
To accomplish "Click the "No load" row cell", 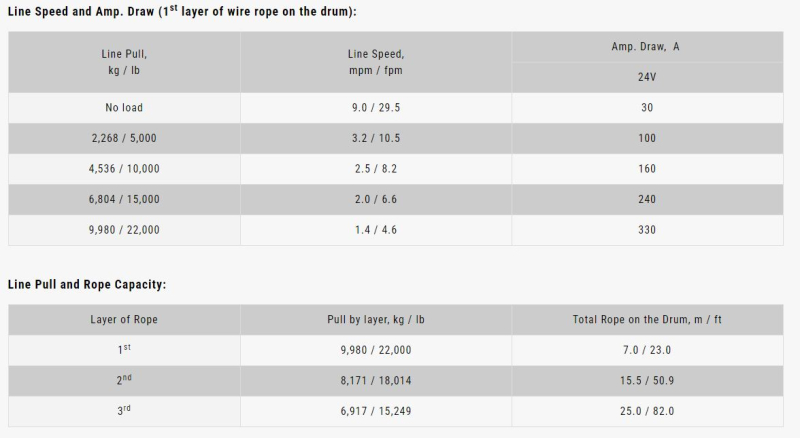I will point(123,108).
